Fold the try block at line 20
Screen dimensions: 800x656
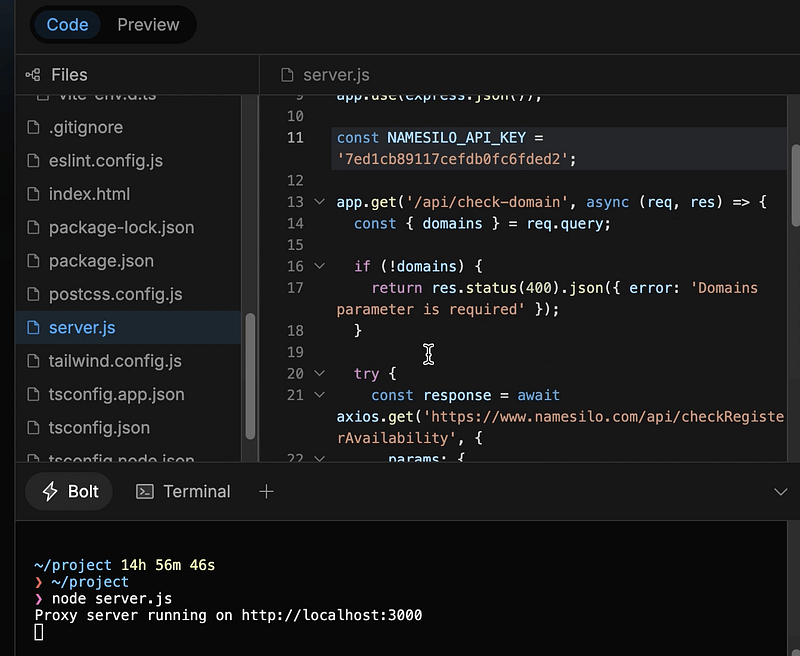(319, 373)
